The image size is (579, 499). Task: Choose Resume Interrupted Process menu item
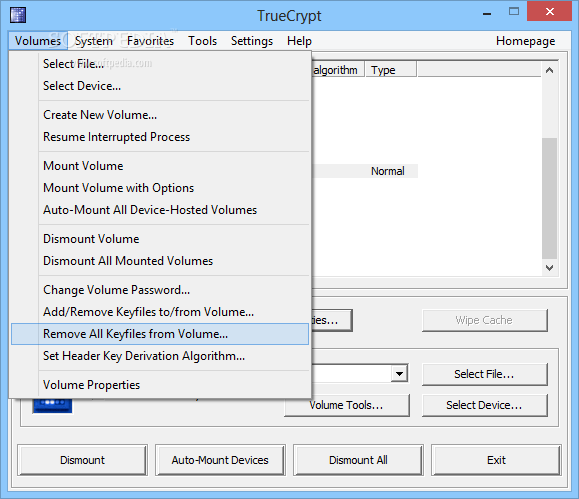(x=160, y=137)
